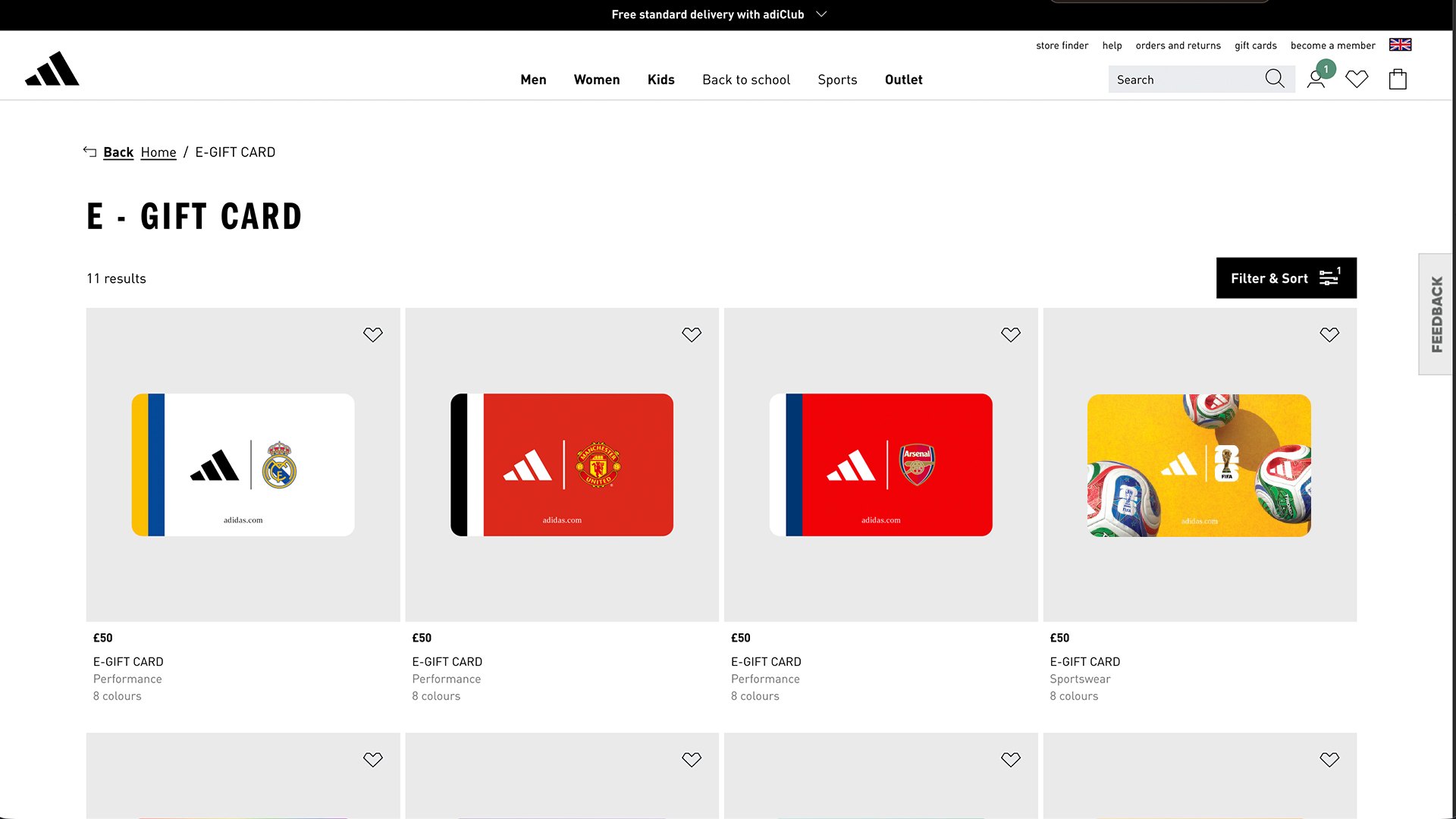Add Real Madrid gift card to wishlist
This screenshot has height=819, width=1456.
(x=372, y=334)
